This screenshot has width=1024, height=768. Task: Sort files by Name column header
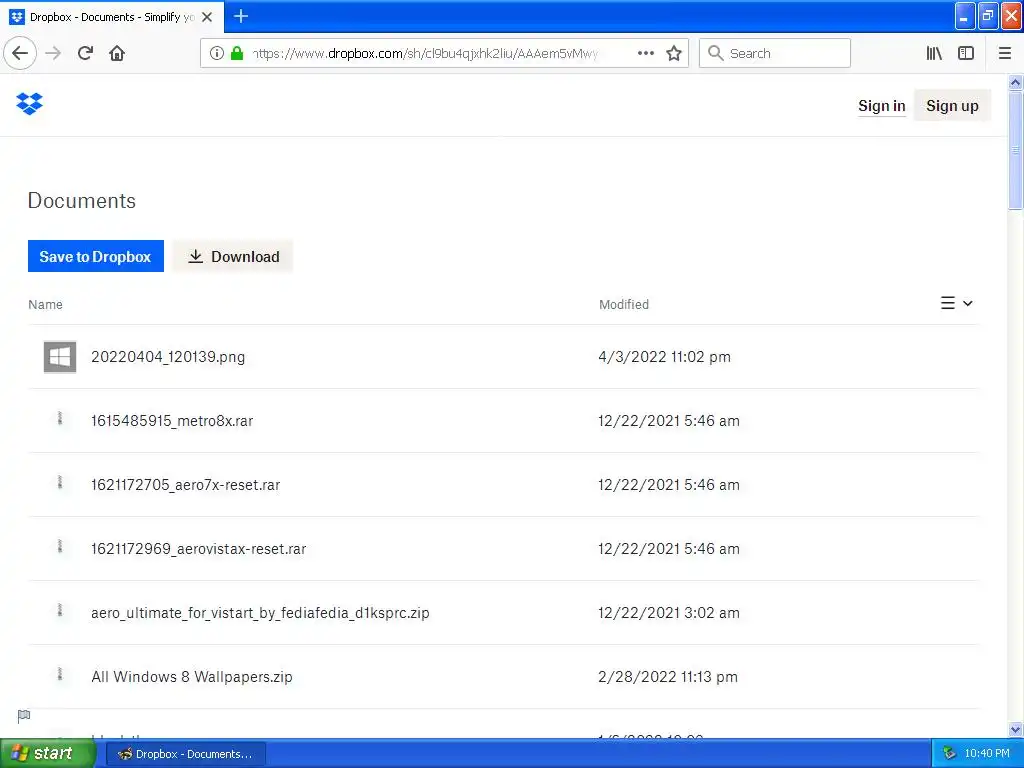(x=45, y=304)
